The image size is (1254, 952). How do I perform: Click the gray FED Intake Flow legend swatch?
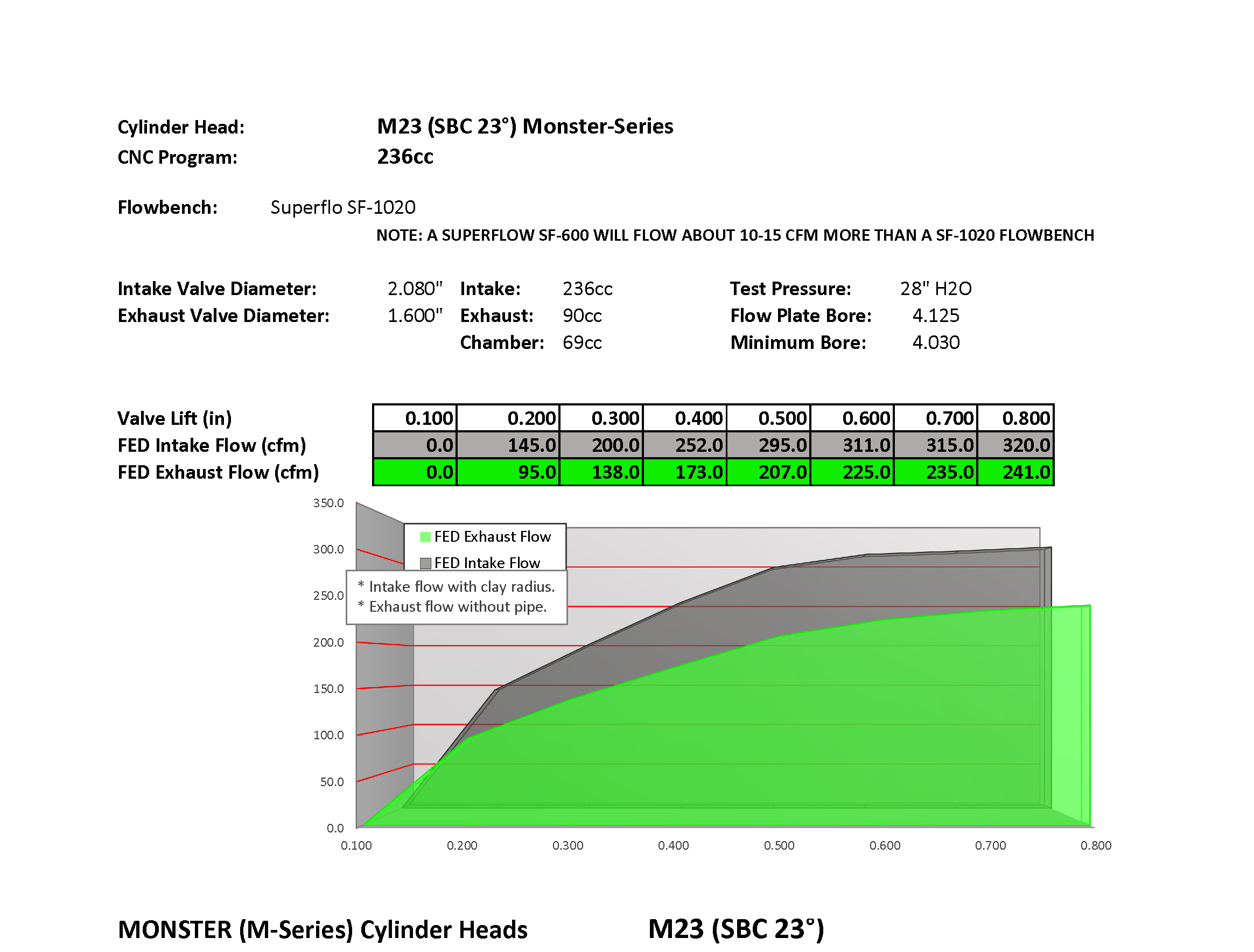point(425,563)
